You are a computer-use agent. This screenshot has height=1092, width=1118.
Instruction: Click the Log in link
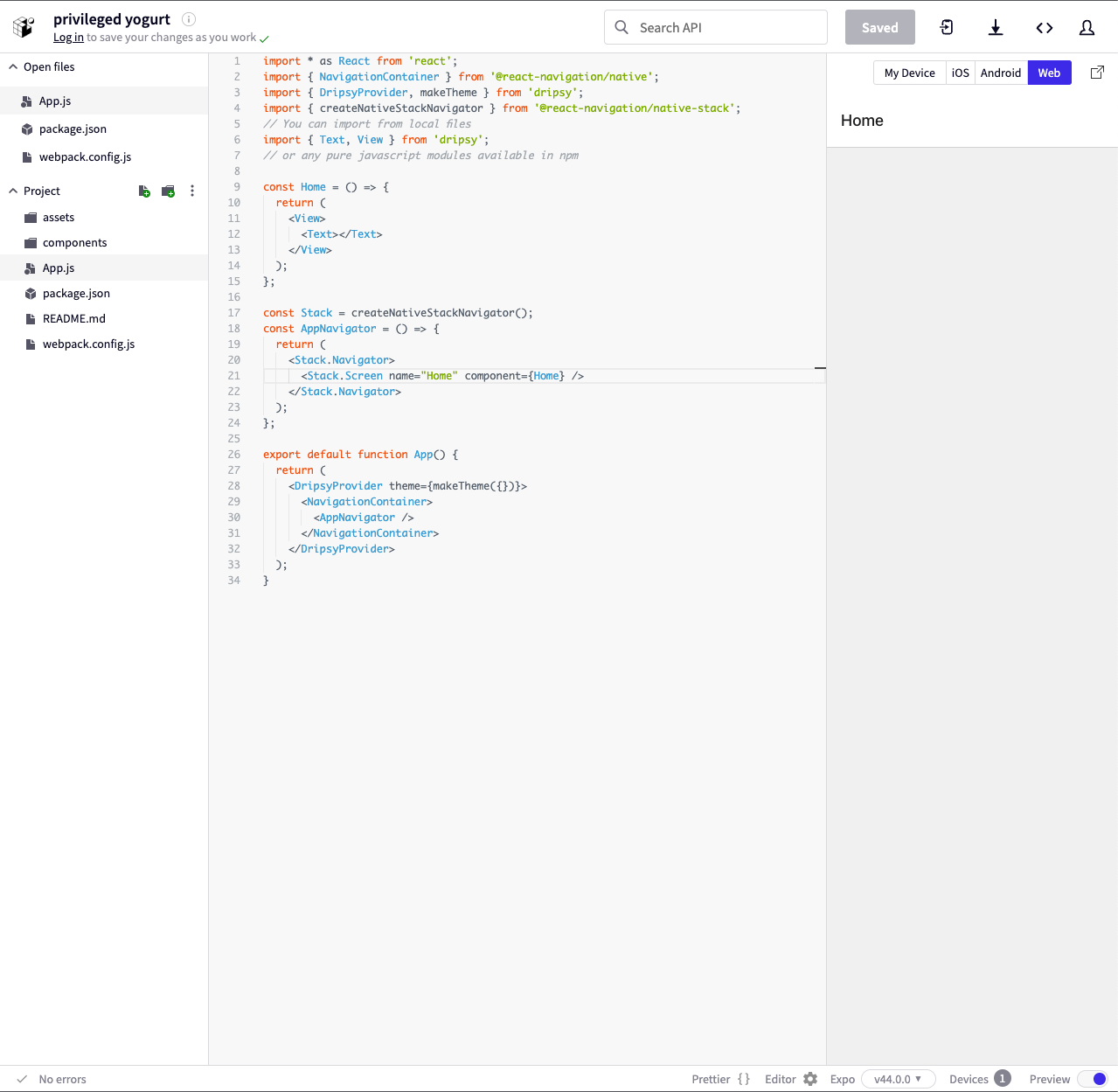pos(68,37)
